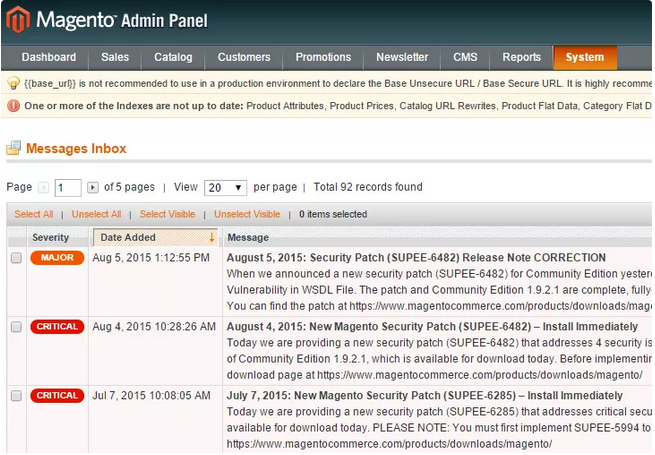Image resolution: width=655 pixels, height=455 pixels.
Task: Open the per page view dropdown
Action: pyautogui.click(x=225, y=188)
